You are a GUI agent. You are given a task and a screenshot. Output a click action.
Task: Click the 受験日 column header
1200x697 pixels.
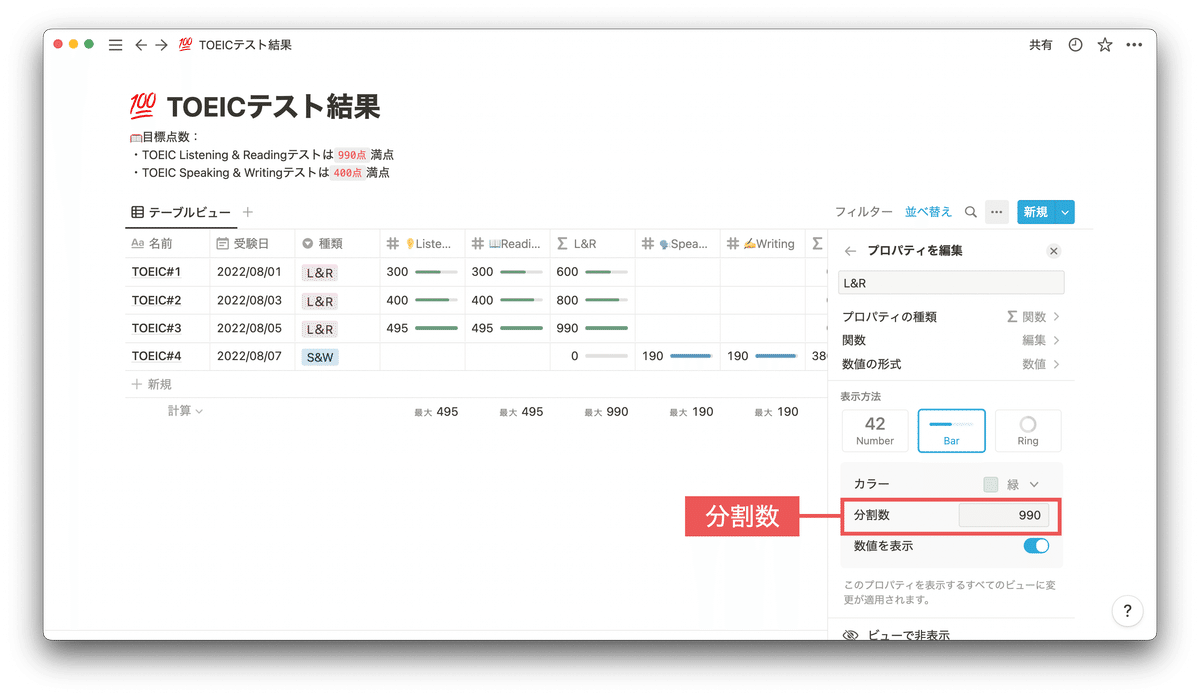[253, 243]
